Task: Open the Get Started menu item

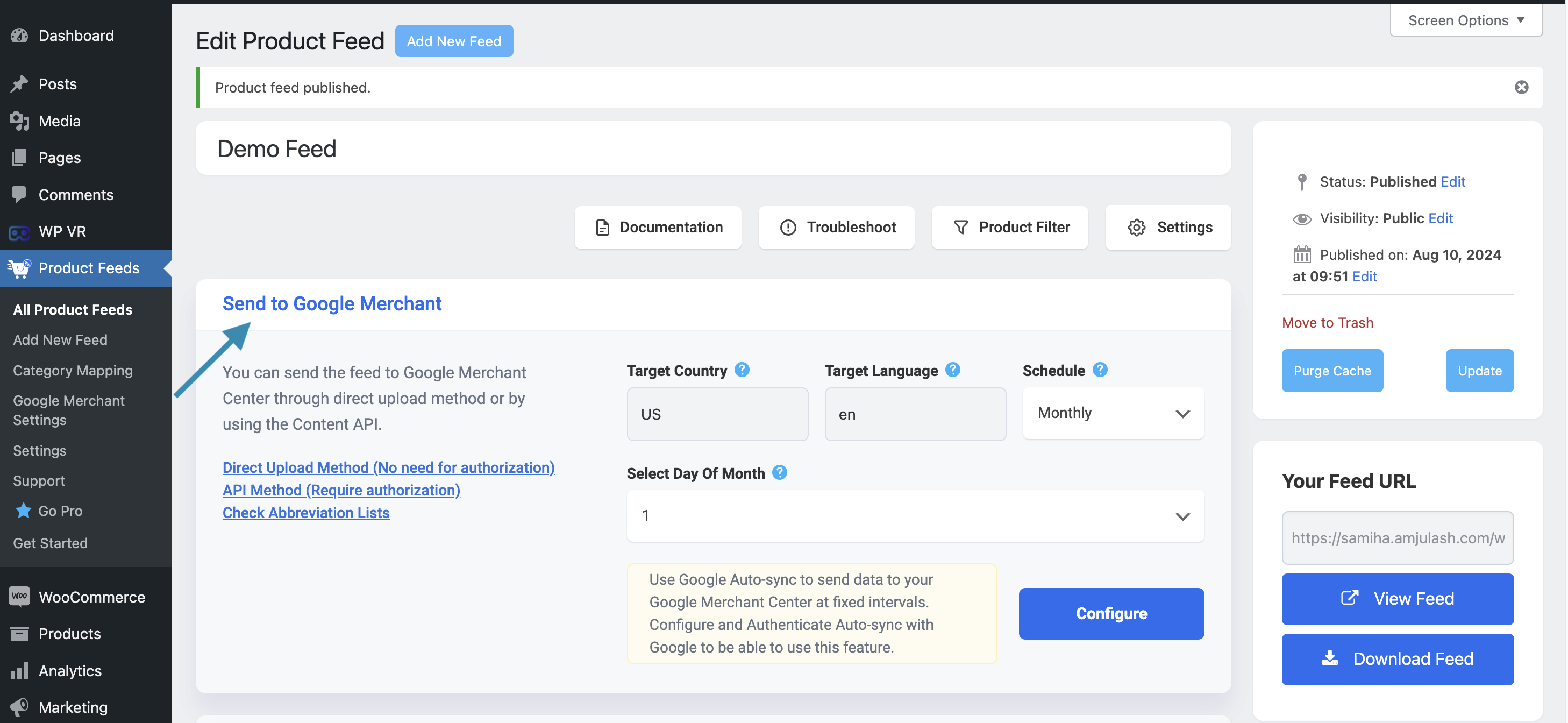Action: click(x=51, y=543)
